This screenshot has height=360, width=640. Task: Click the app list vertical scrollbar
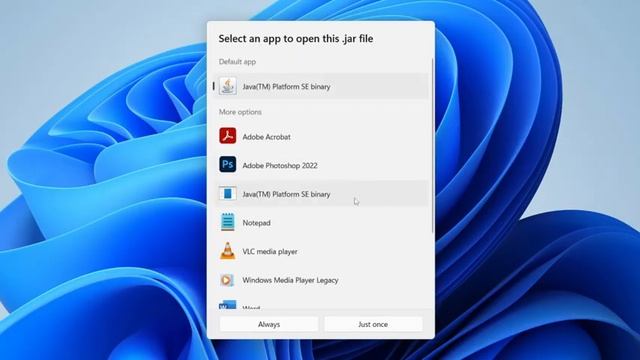coord(432,146)
